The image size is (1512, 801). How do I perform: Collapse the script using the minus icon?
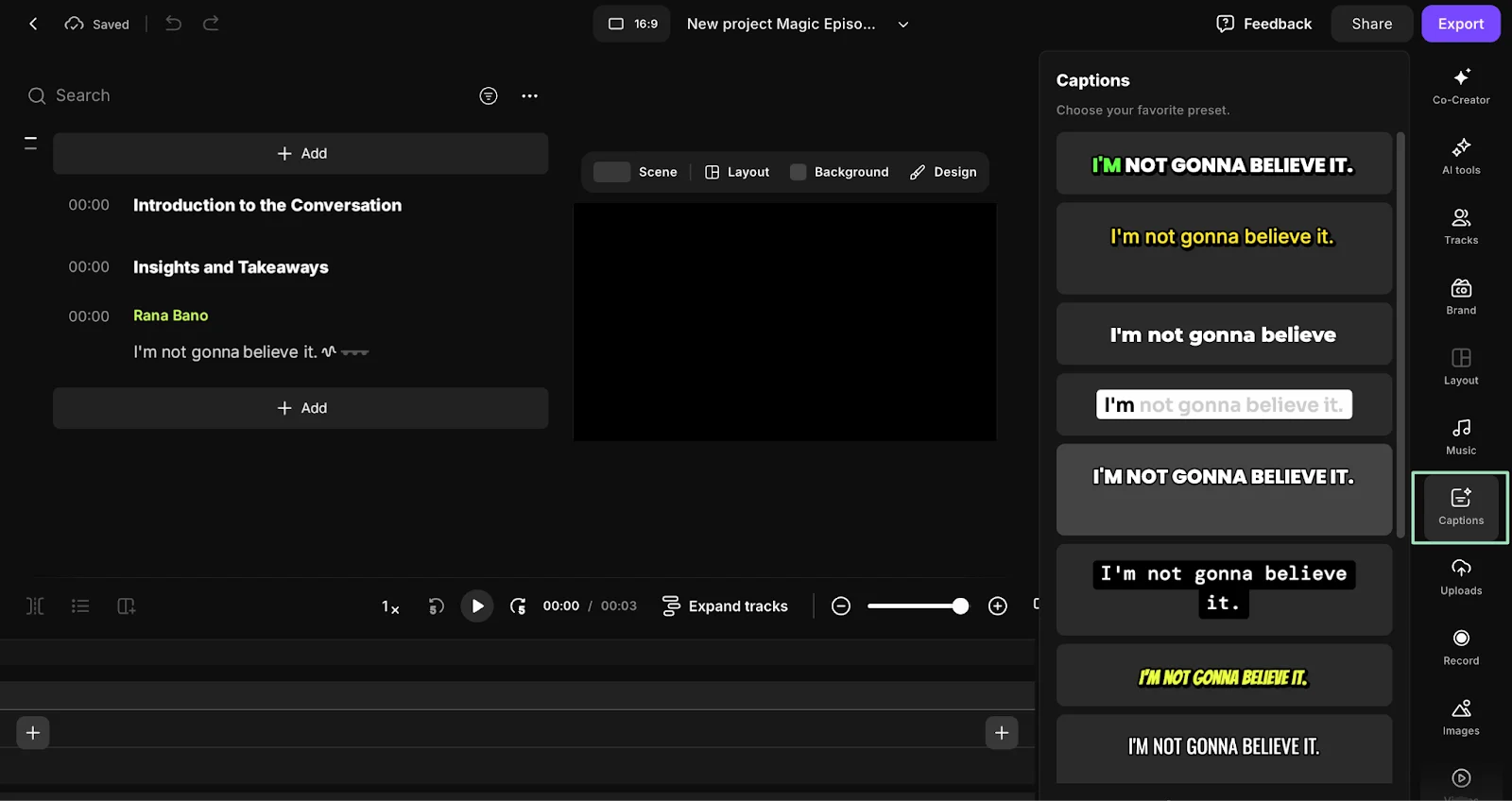pyautogui.click(x=30, y=143)
